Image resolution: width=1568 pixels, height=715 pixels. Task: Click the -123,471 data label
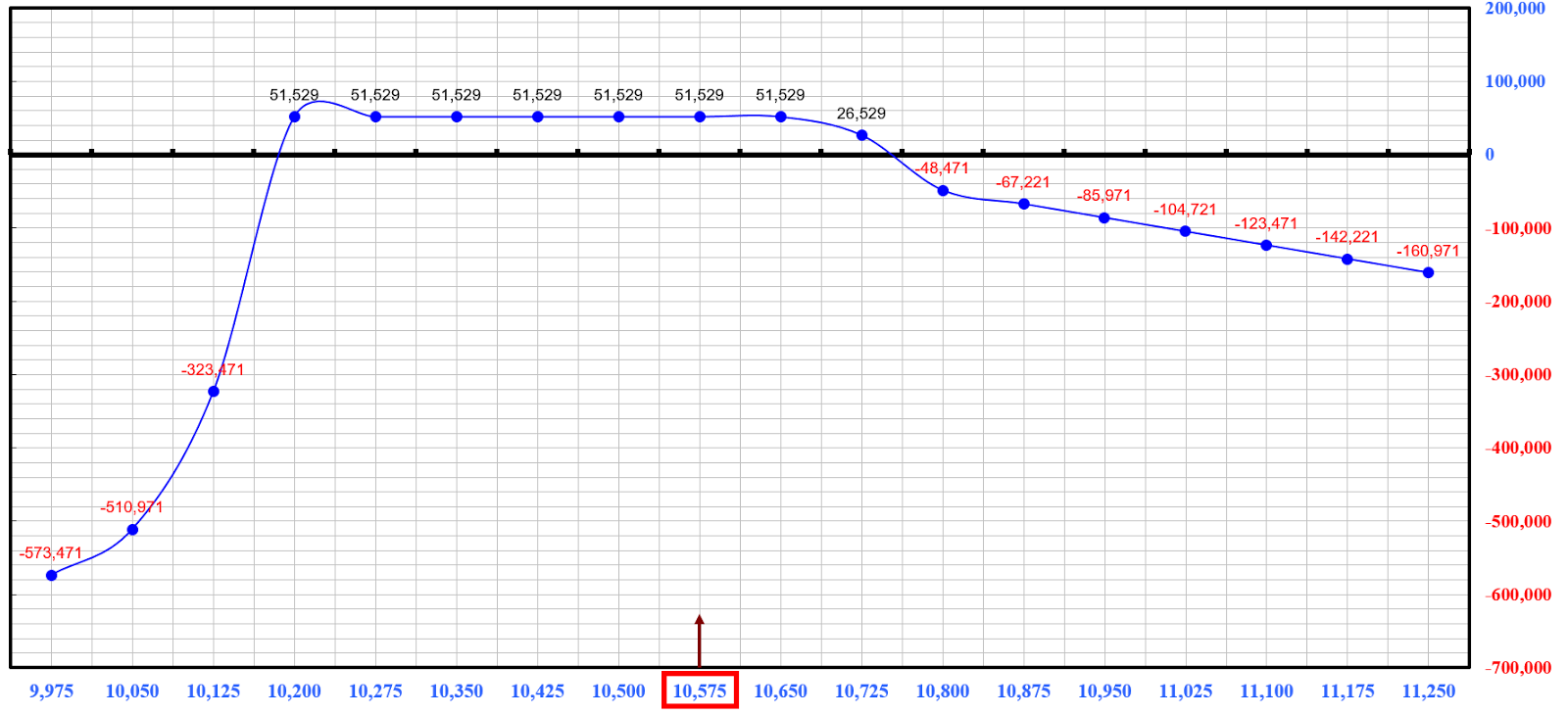click(x=1265, y=223)
